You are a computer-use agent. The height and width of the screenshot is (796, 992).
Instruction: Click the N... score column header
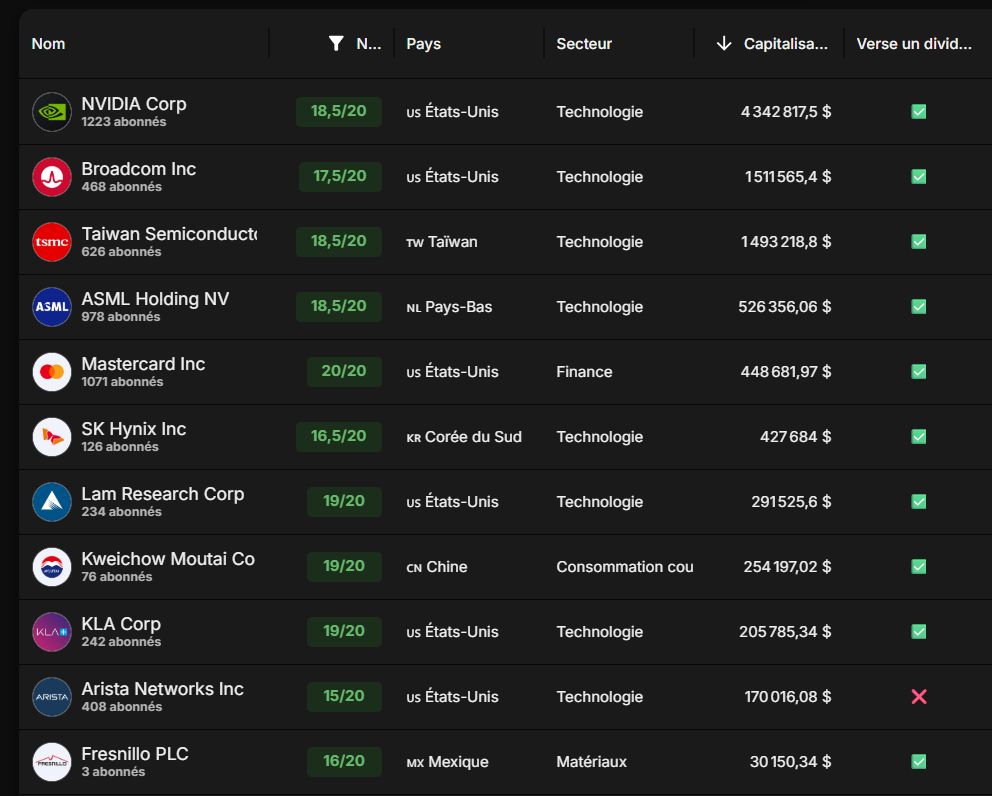pos(369,44)
